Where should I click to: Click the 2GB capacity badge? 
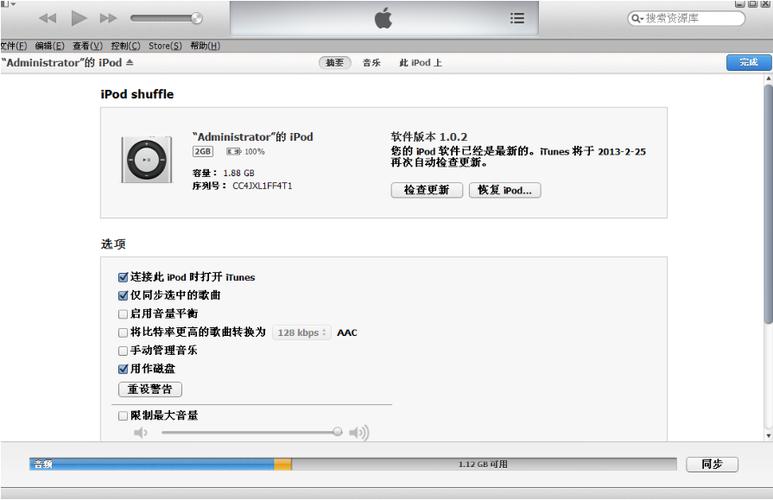click(203, 151)
